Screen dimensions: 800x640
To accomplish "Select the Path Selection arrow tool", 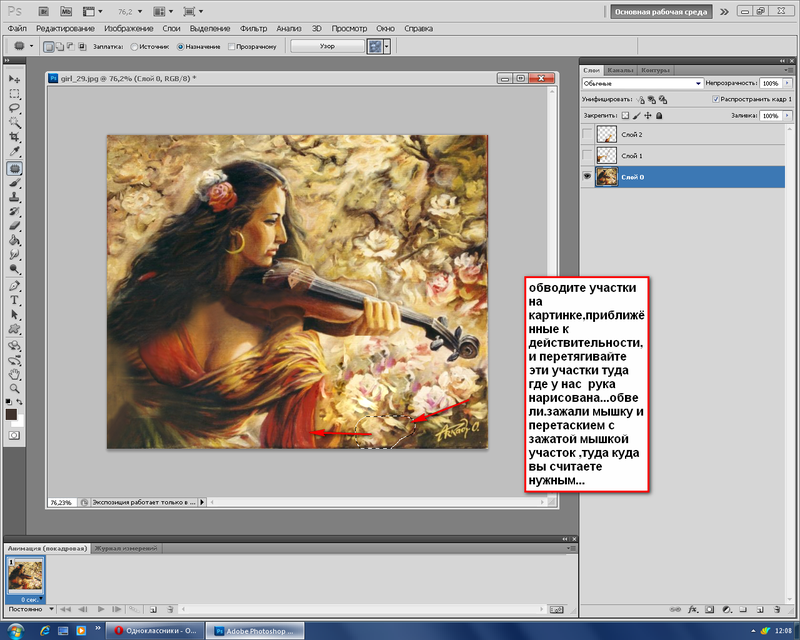I will click(14, 315).
